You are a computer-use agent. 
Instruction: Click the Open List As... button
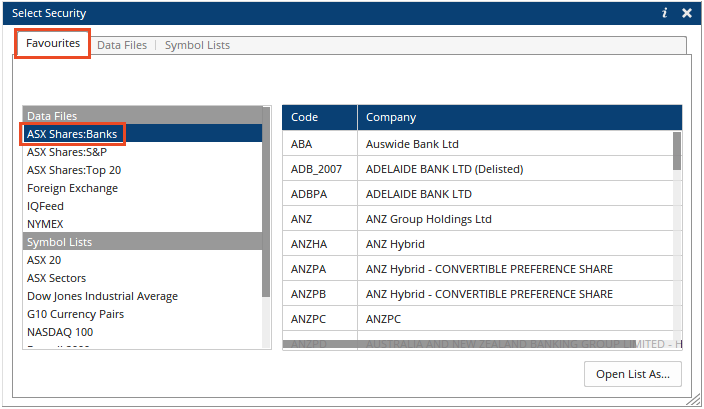(633, 374)
